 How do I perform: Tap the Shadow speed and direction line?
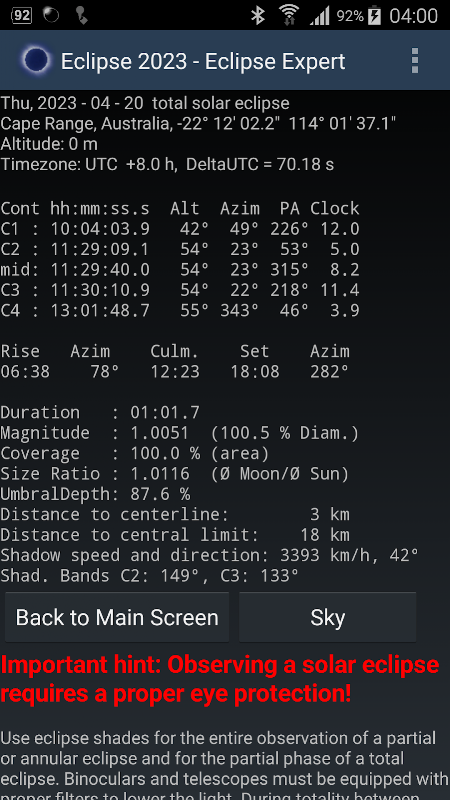point(210,555)
